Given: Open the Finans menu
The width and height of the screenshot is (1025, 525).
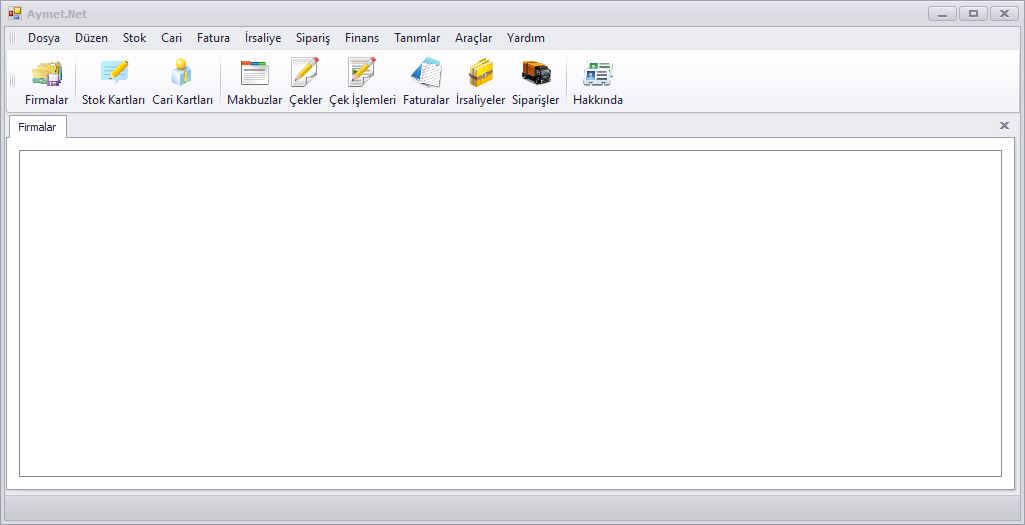Looking at the screenshot, I should coord(362,38).
